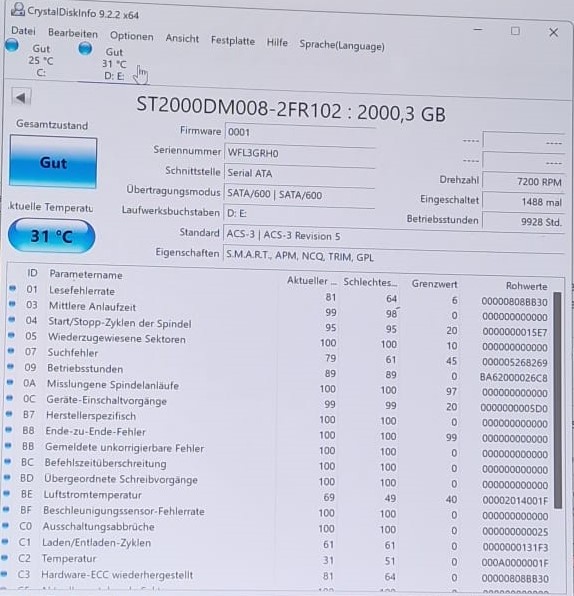Click status dot of Laden/Entladen-Zyklen row

pos(5,541)
